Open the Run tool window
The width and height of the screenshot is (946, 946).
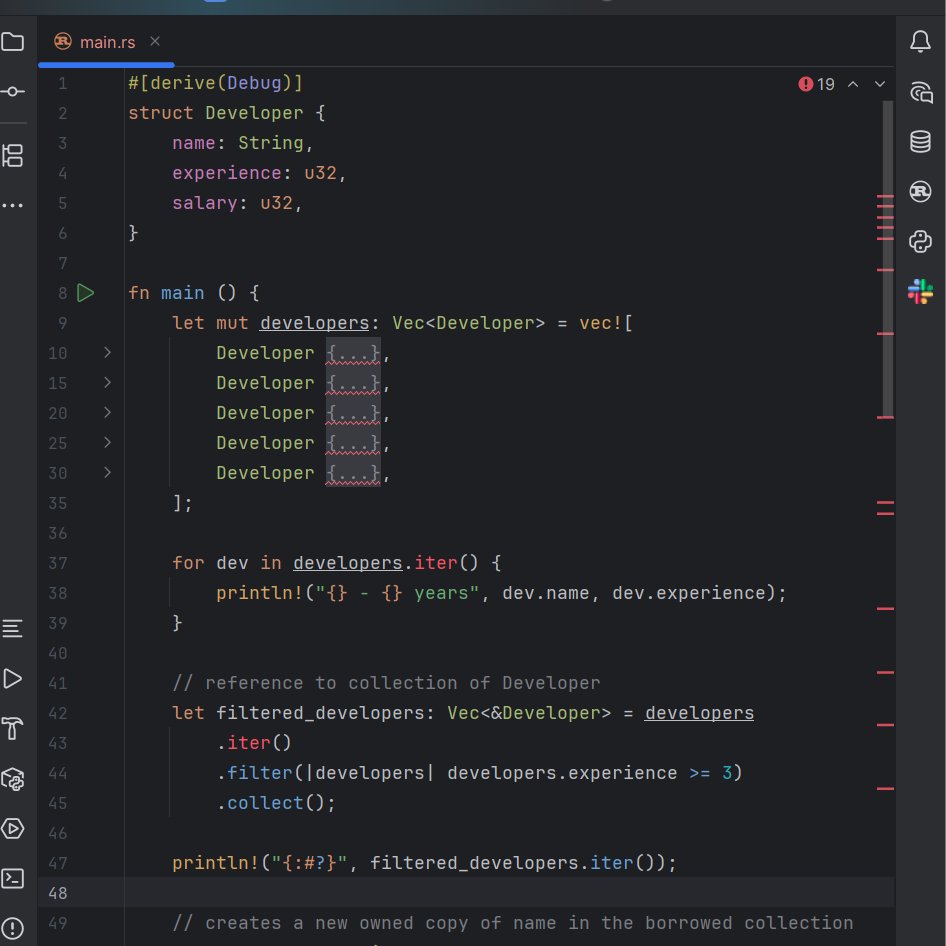point(13,679)
